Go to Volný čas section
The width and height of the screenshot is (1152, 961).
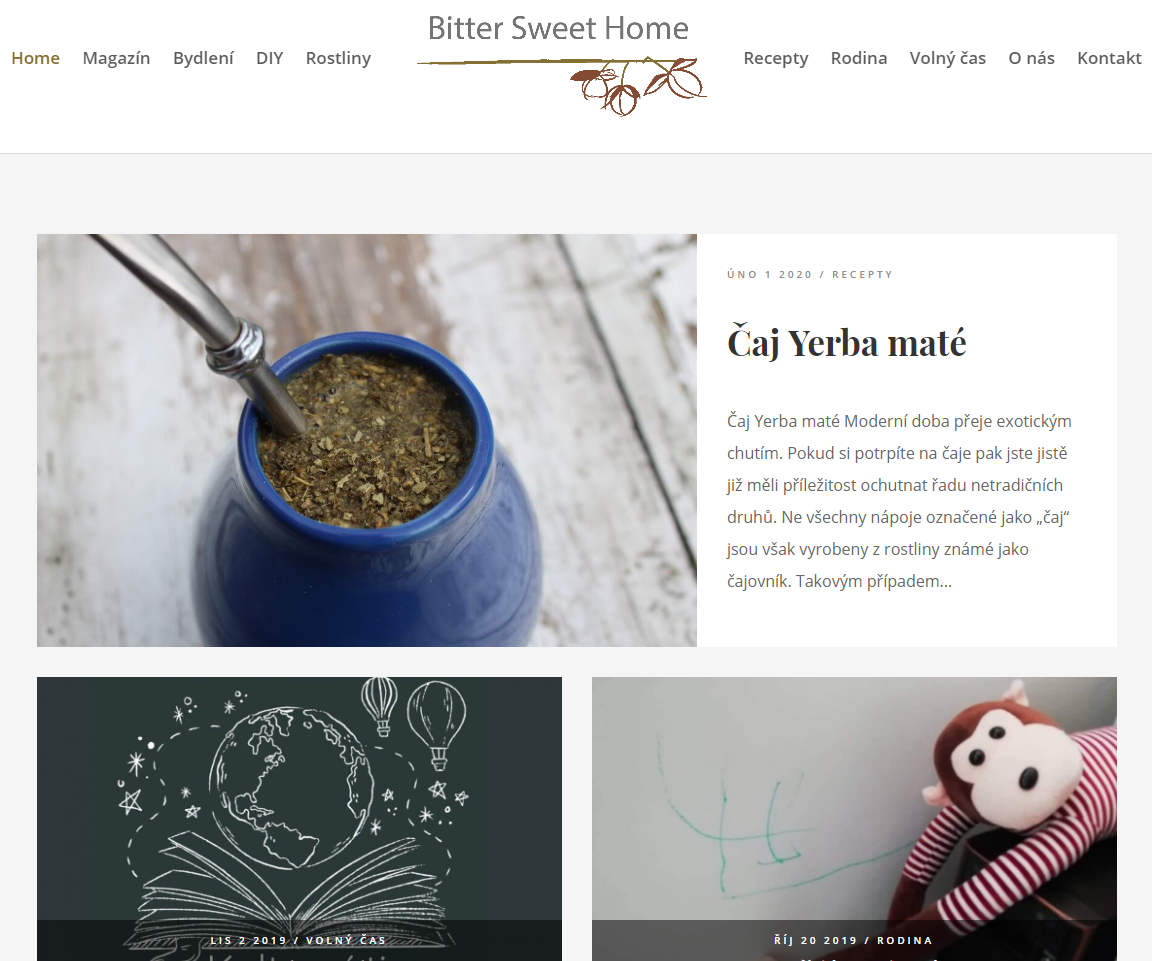pos(948,58)
